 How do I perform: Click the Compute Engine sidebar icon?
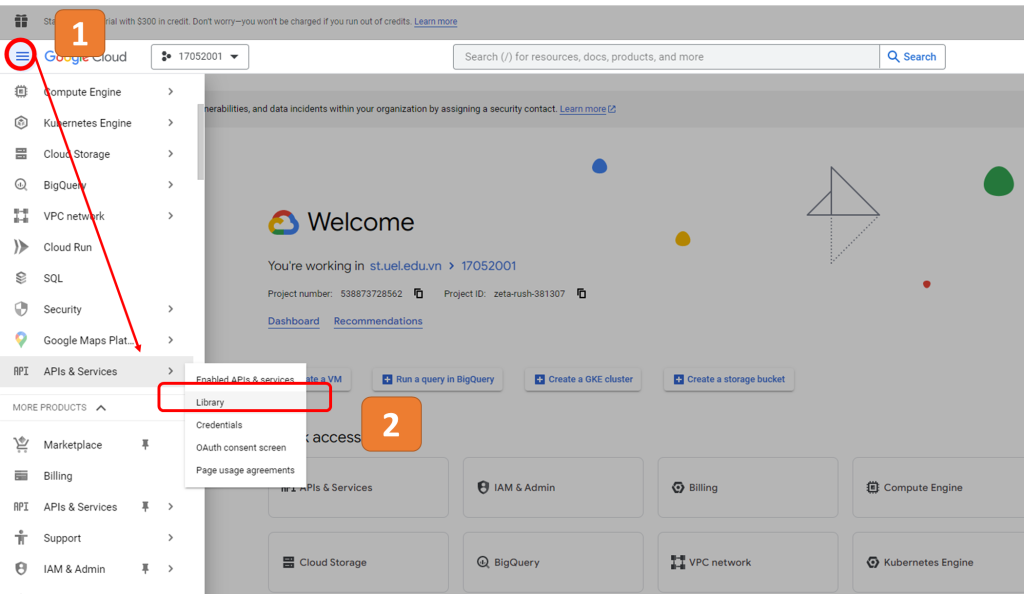[x=21, y=92]
